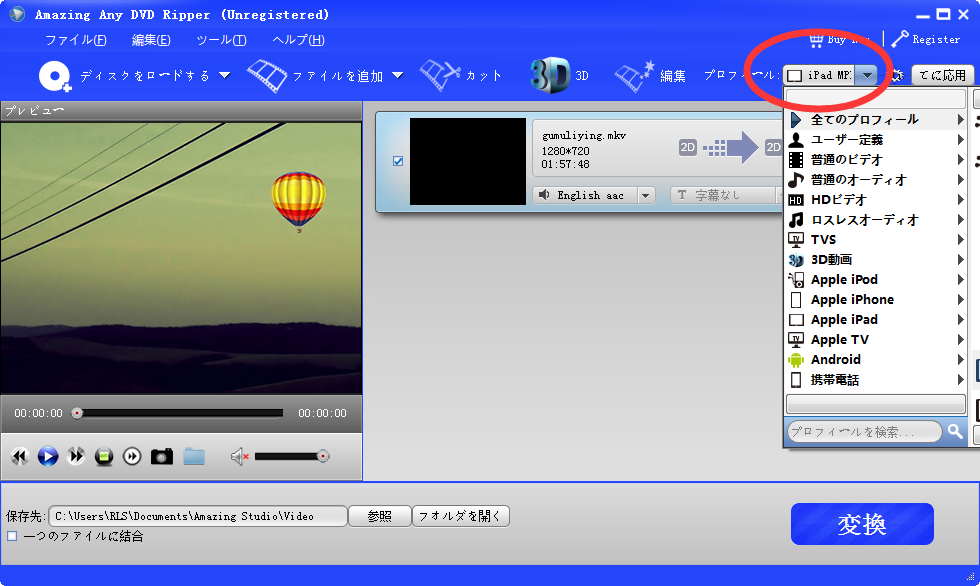This screenshot has width=980, height=586.
Task: Fast forward the preview playback
Action: coord(76,456)
